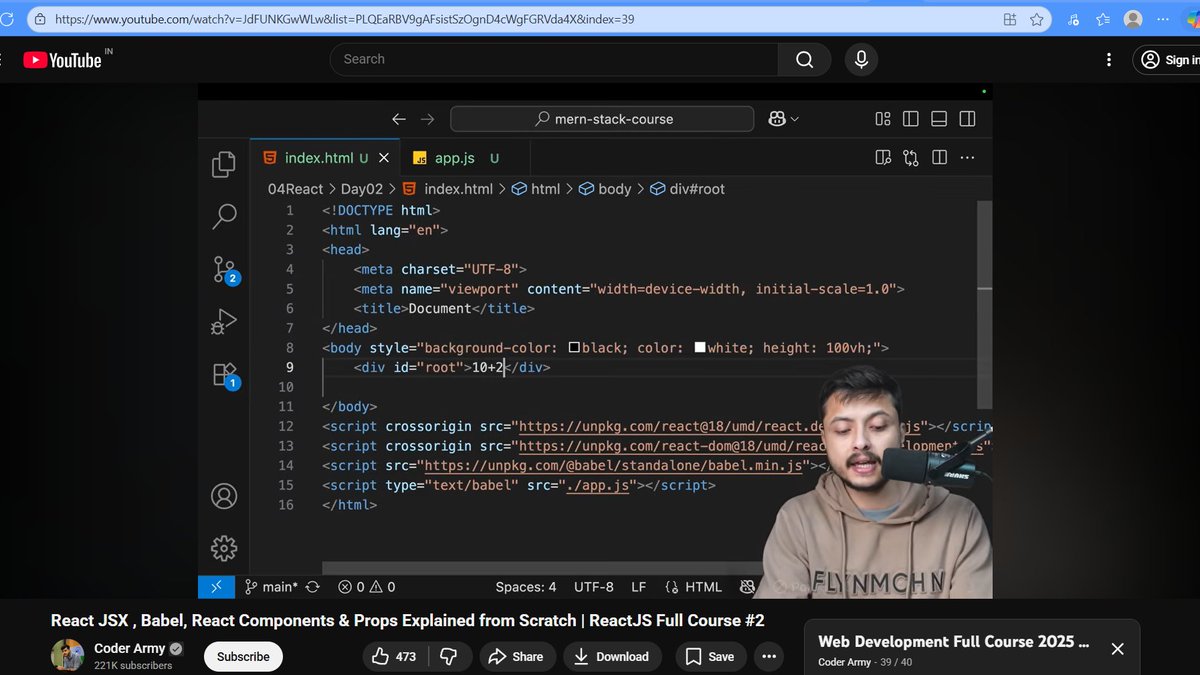
Task: Click VS Code Source Control icon in video
Action: click(225, 269)
